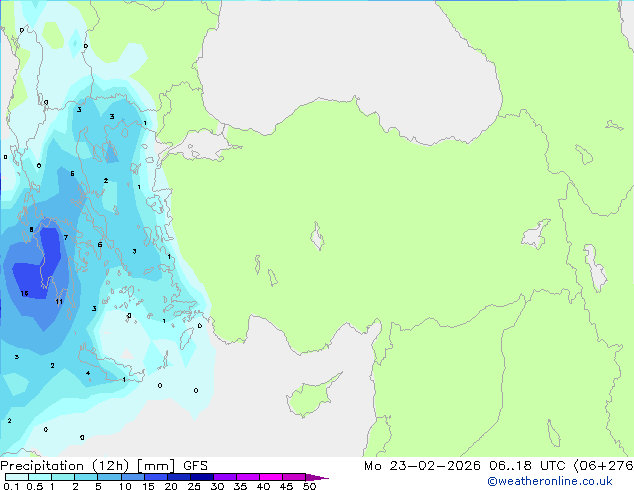Click the 25–30 mm dark blue legend swatch
634x490 pixels.
pyautogui.click(x=201, y=477)
